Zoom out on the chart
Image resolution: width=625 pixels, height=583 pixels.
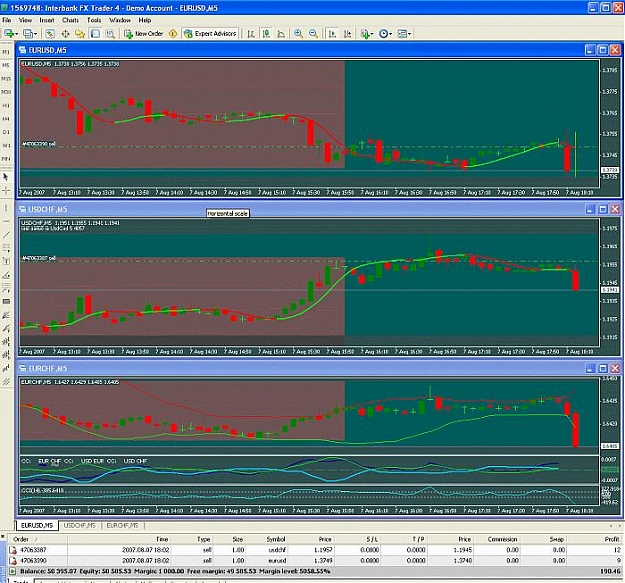click(x=313, y=34)
